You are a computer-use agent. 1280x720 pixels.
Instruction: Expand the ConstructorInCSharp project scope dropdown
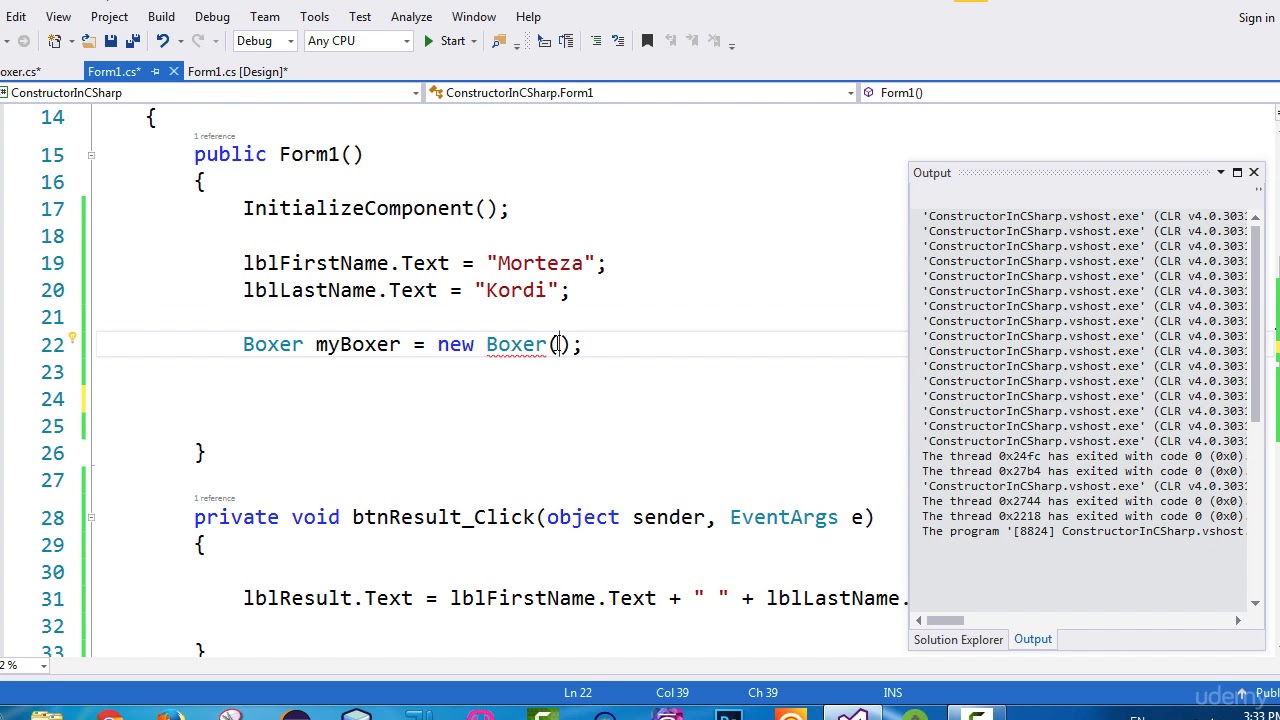(x=415, y=93)
